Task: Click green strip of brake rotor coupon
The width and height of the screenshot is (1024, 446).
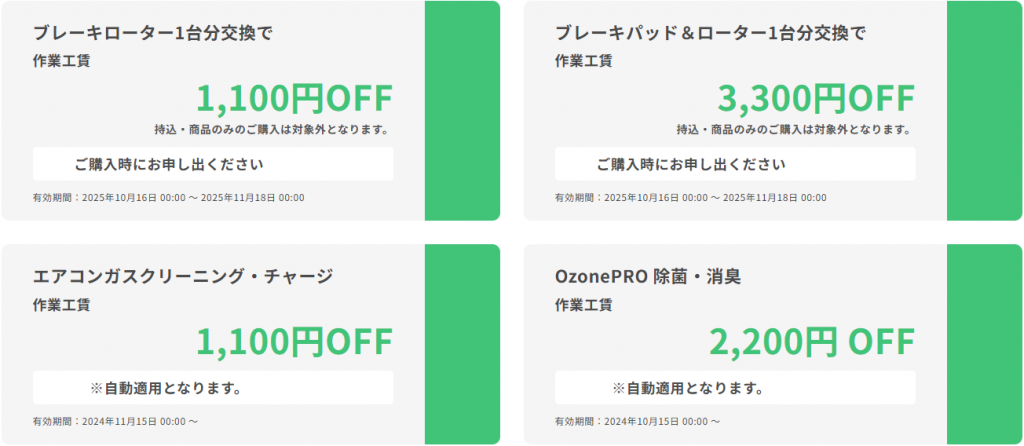Action: pyautogui.click(x=462, y=111)
